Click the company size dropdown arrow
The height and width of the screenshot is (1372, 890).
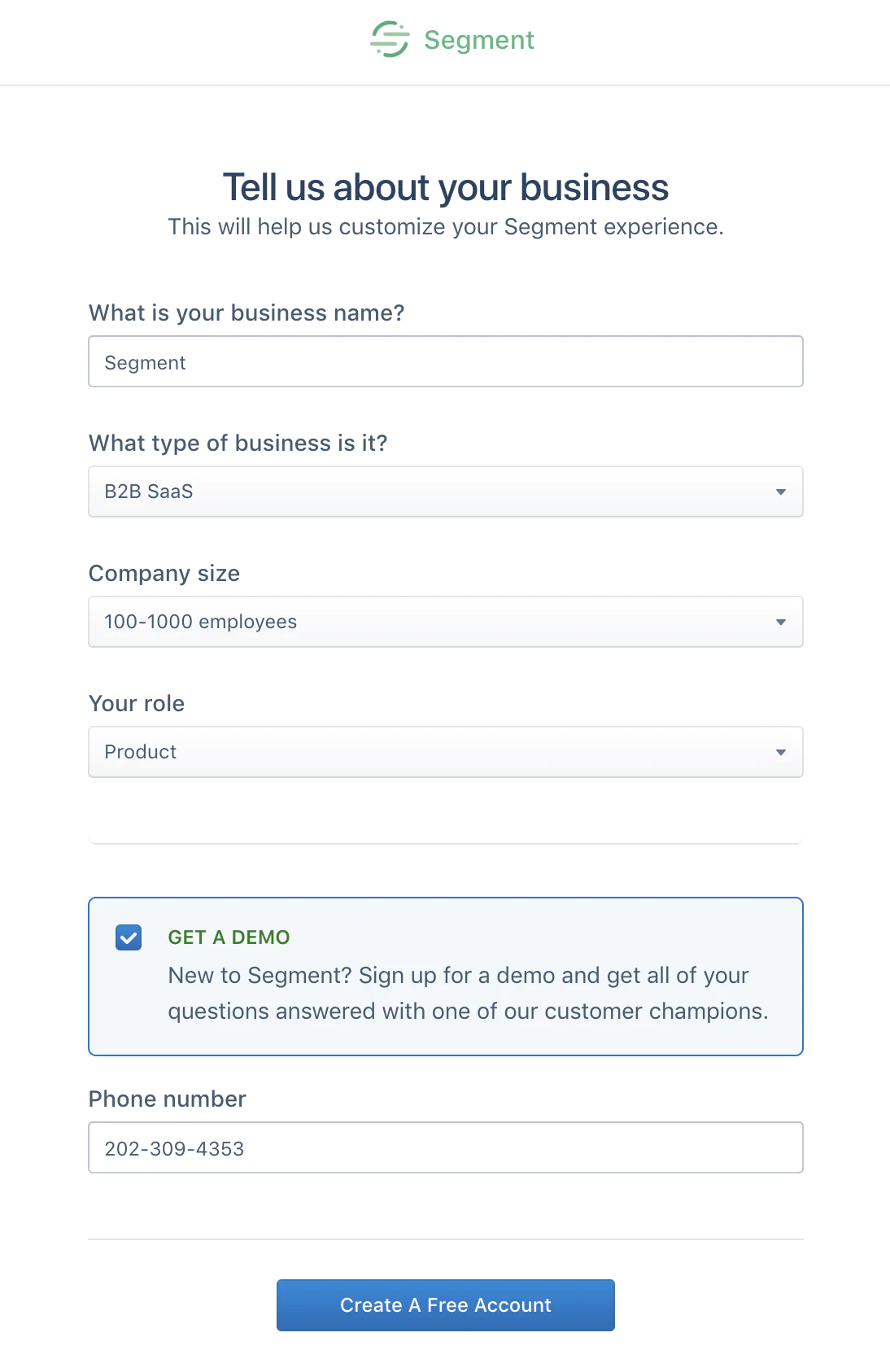point(781,622)
